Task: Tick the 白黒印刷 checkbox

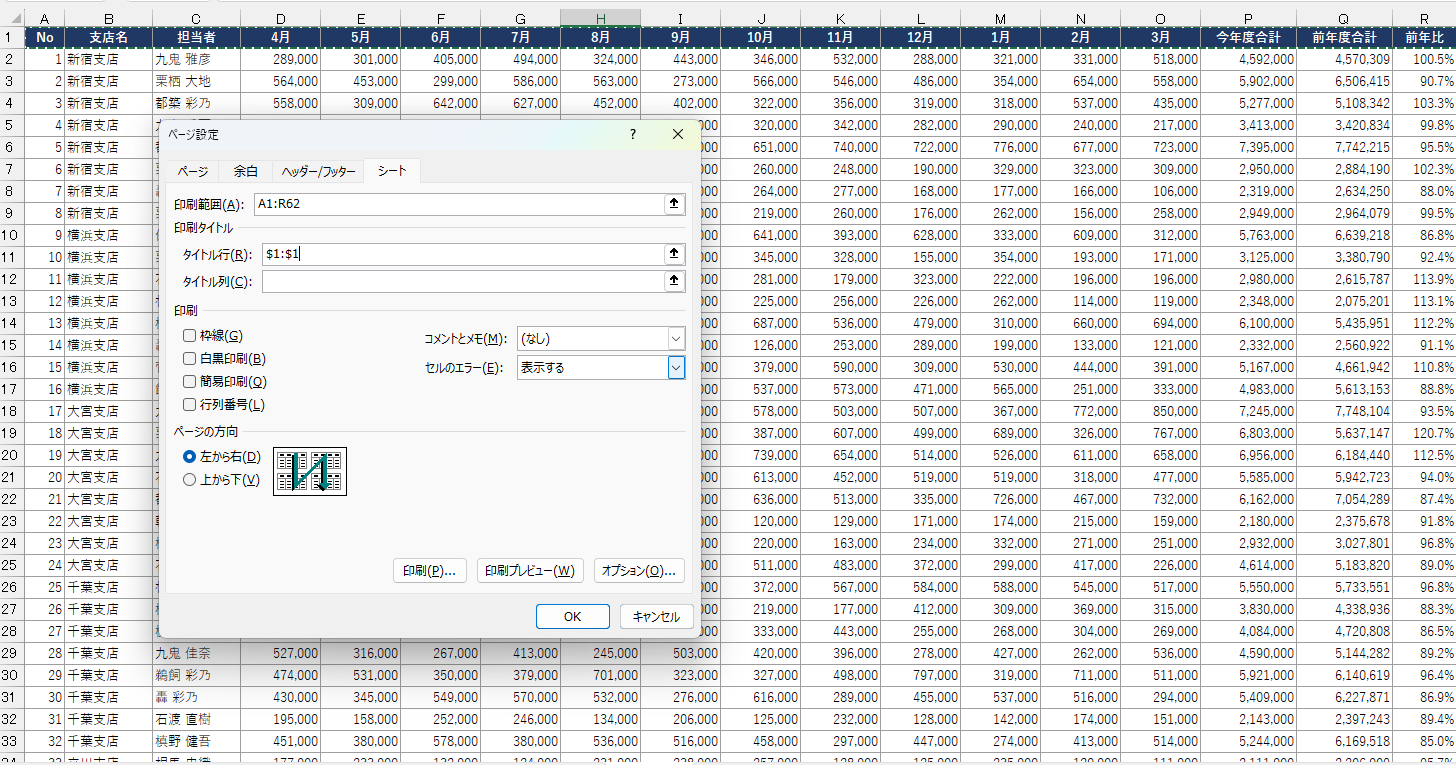Action: (x=189, y=359)
